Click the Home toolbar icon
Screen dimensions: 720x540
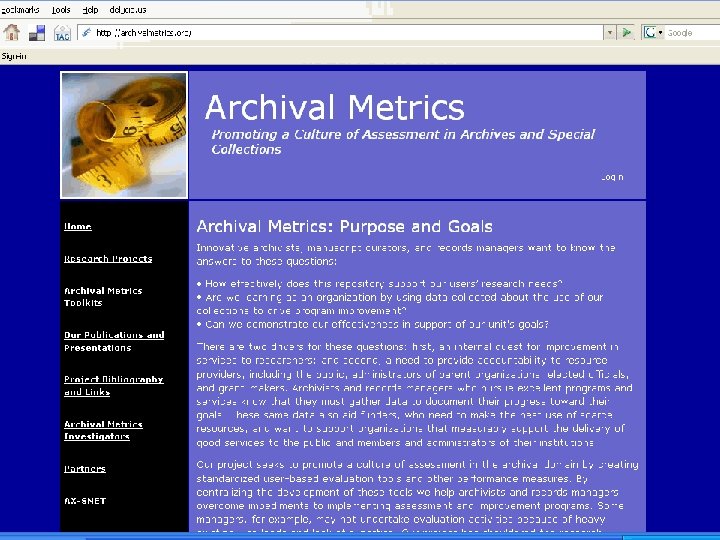coord(12,33)
